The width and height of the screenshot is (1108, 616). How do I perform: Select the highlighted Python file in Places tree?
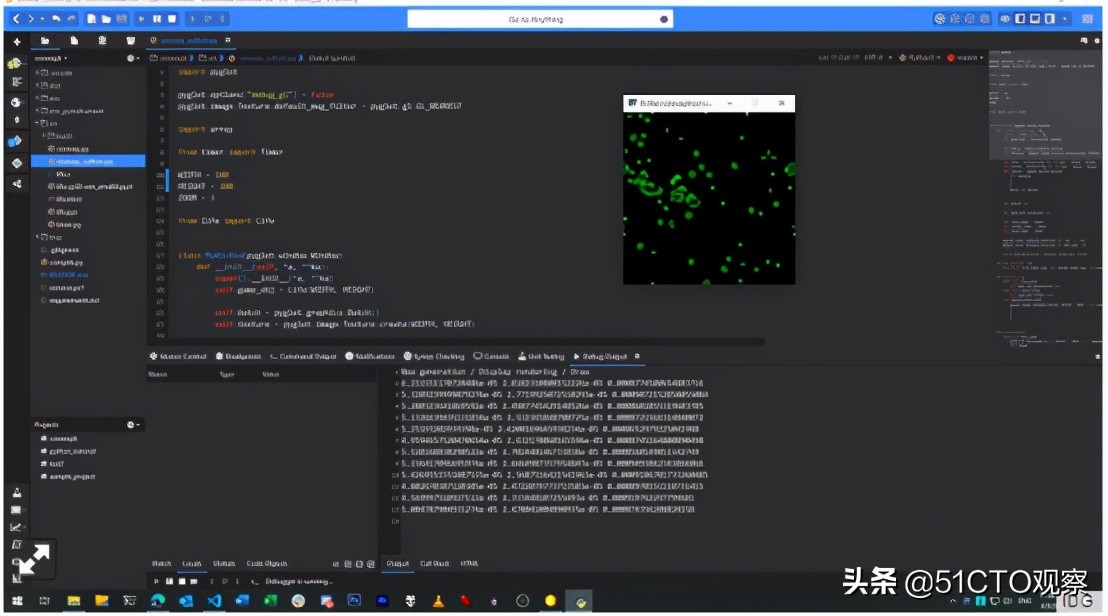click(88, 161)
